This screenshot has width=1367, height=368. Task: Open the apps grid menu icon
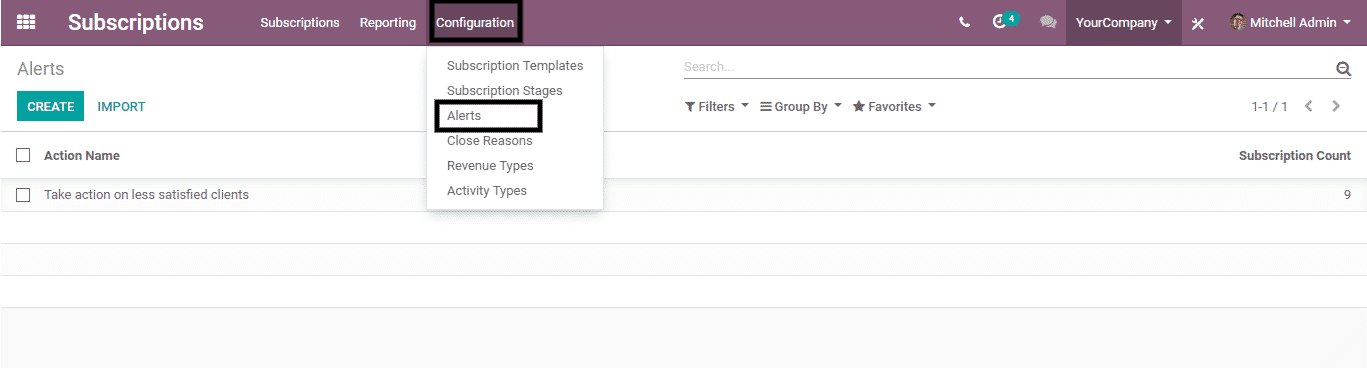[26, 22]
